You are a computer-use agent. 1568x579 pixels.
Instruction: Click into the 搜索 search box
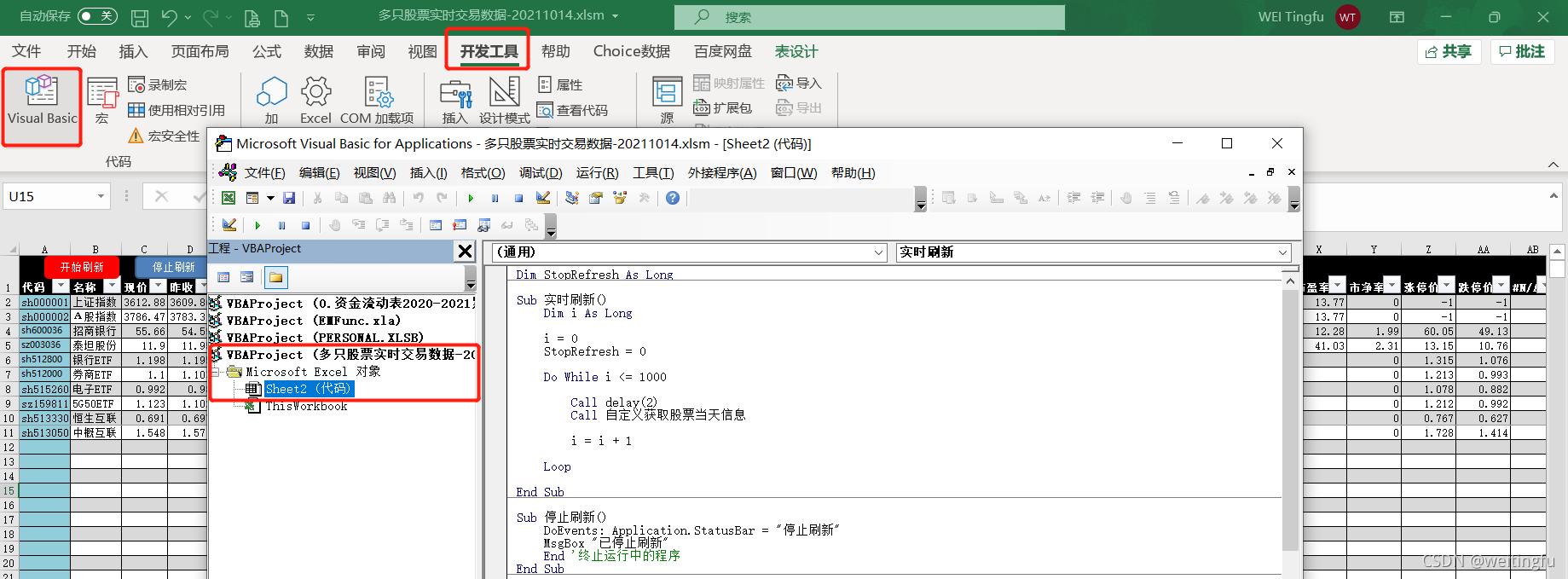pyautogui.click(x=870, y=17)
